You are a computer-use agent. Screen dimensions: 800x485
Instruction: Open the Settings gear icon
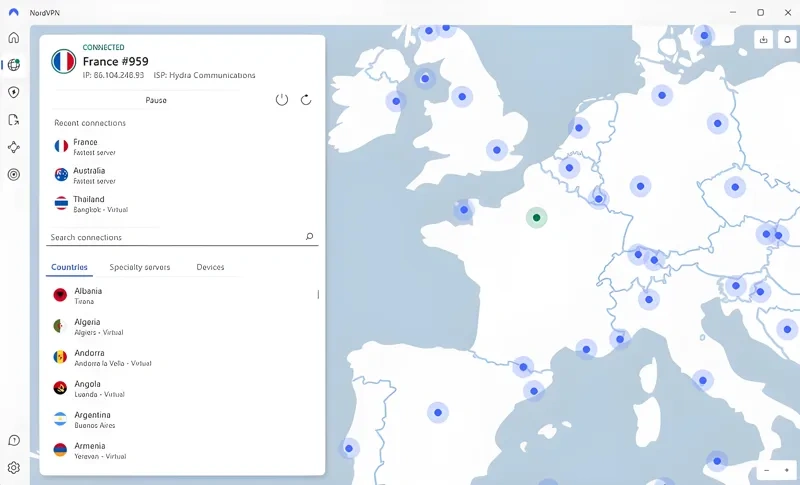click(x=14, y=467)
